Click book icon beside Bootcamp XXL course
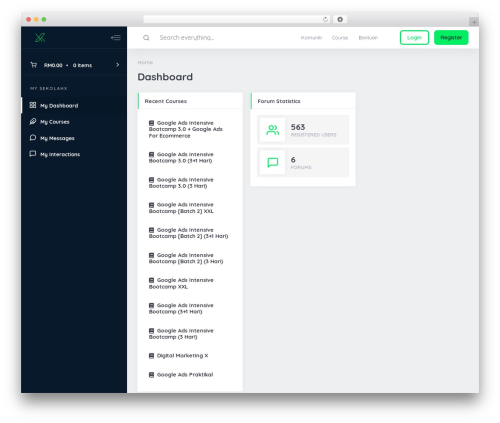The width and height of the screenshot is (500, 423). 151,280
